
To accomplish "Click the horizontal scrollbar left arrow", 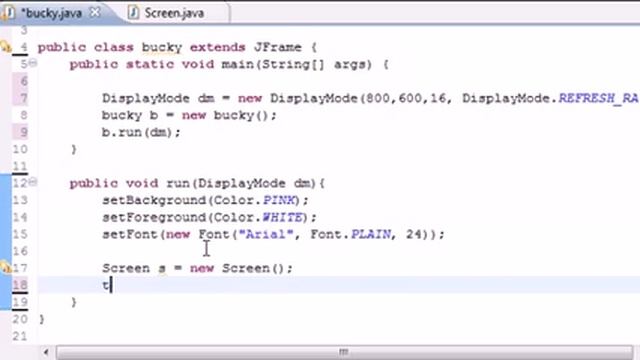I will point(46,352).
